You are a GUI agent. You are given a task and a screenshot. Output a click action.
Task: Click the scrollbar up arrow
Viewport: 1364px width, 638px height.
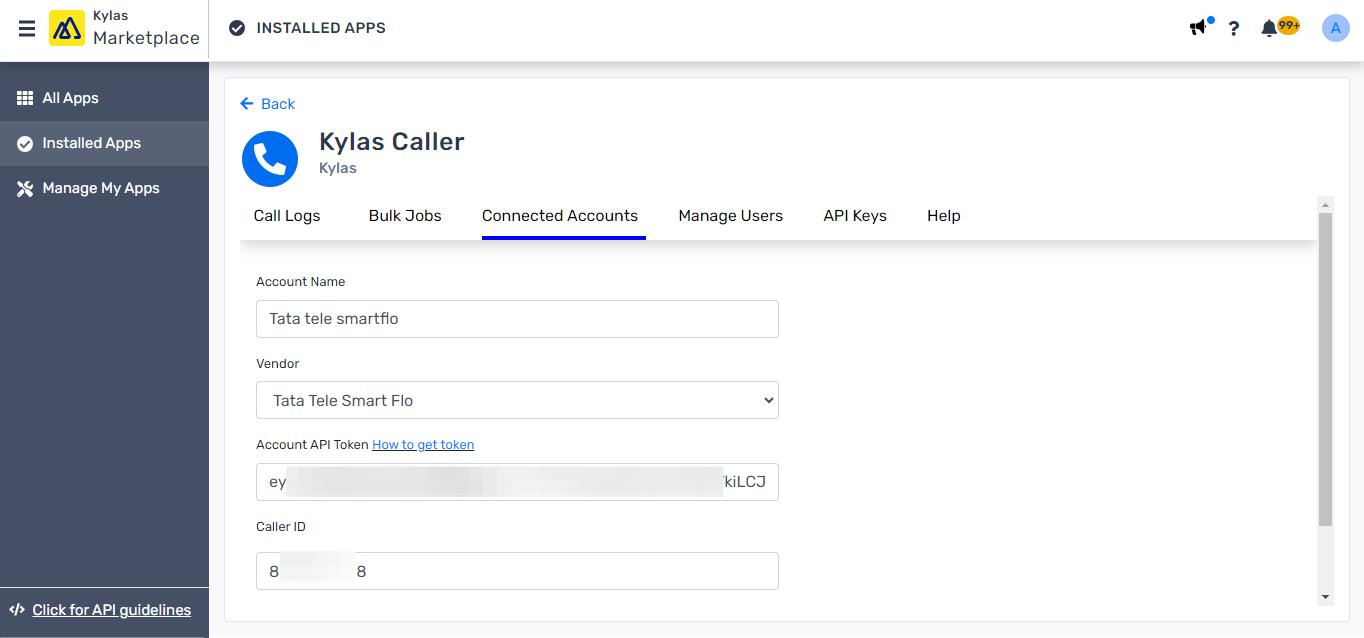point(1326,205)
